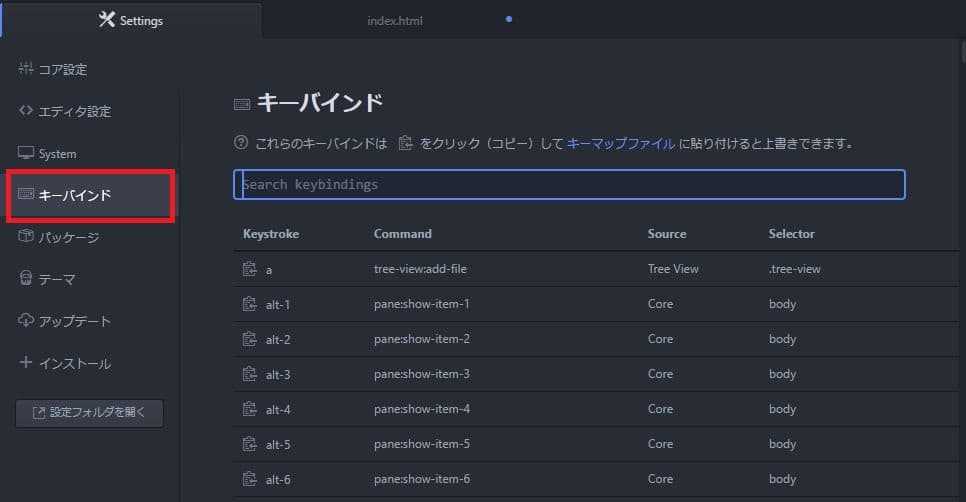The image size is (966, 502).
Task: Copy the alt-4 keybinding via clipboard icon
Action: pyautogui.click(x=250, y=409)
